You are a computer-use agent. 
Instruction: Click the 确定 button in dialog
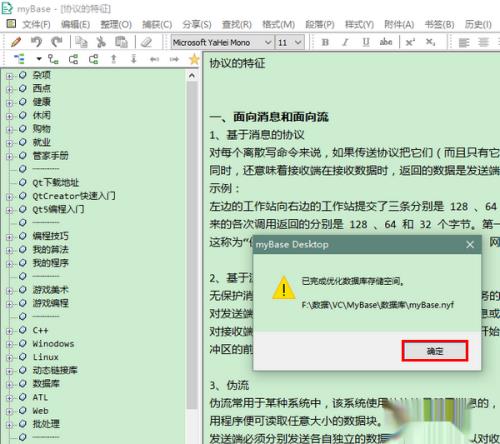click(435, 351)
